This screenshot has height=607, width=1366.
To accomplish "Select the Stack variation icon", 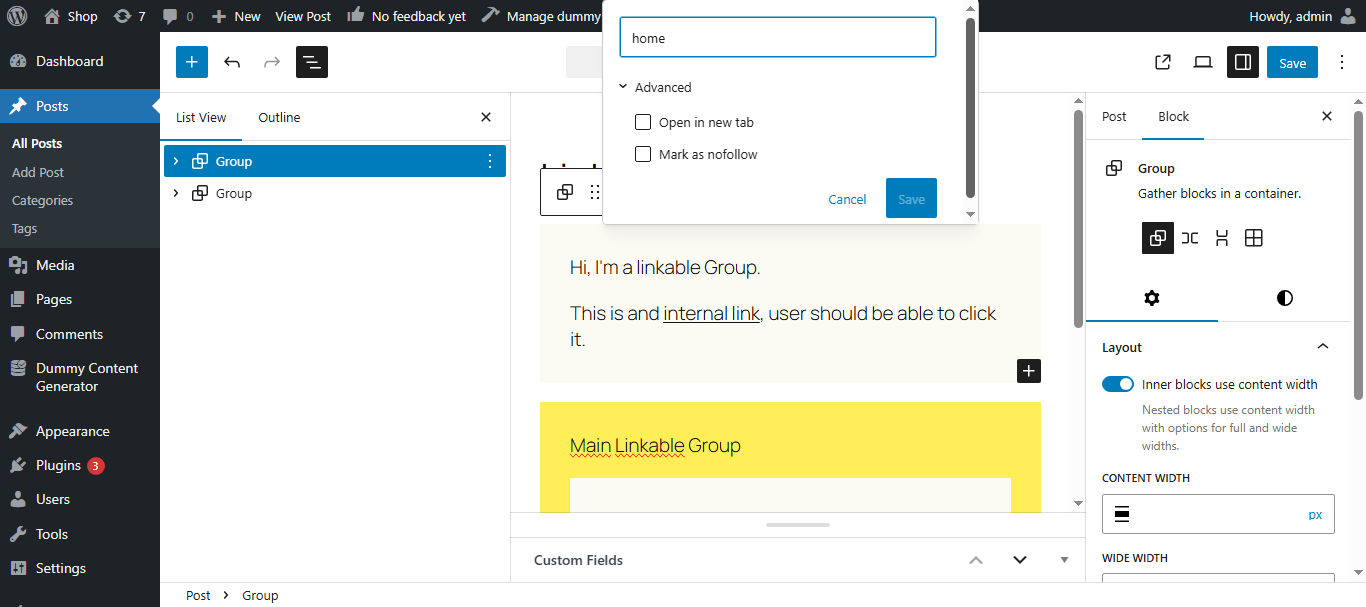I will (x=1222, y=238).
